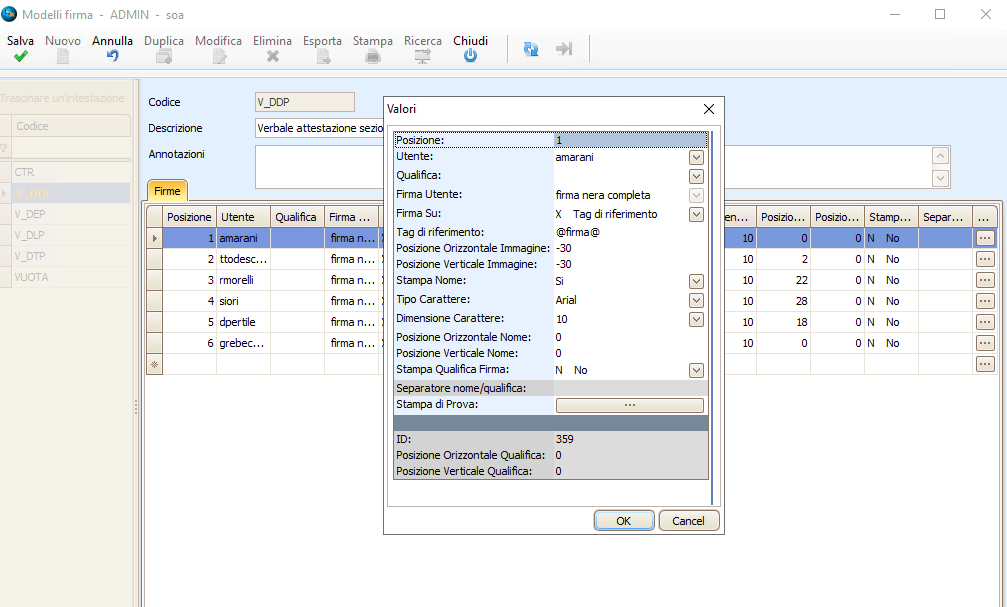
Task: Open ellipsis button in siori row
Action: pos(985,301)
